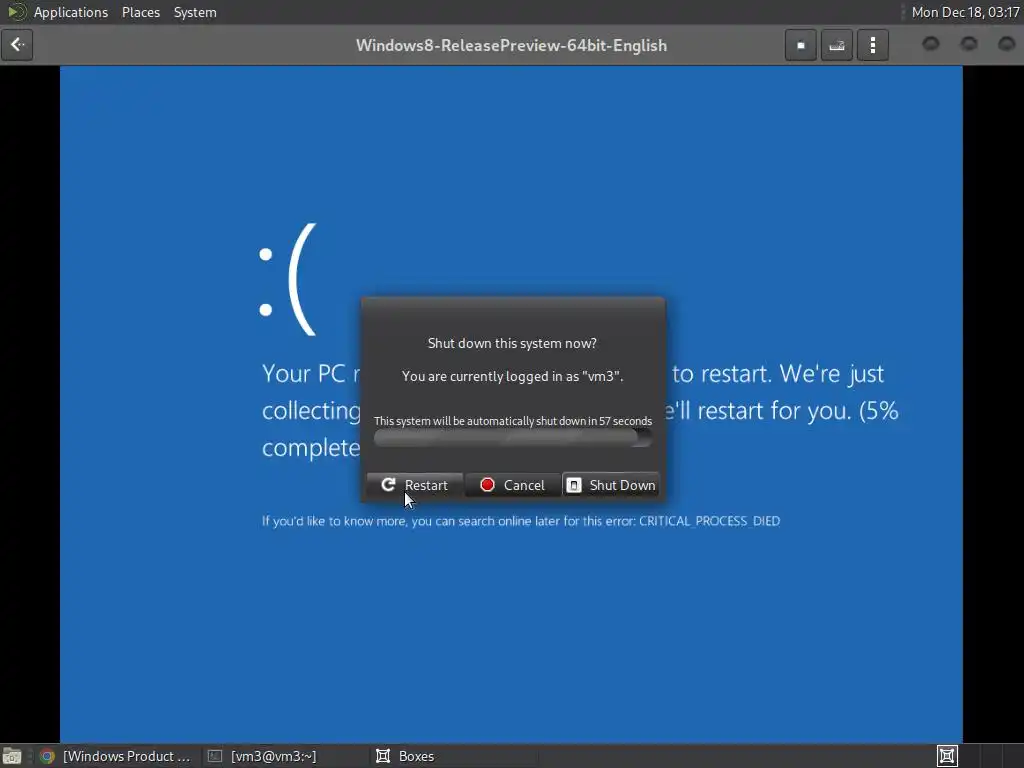Cancel the shutdown dialog
This screenshot has width=1024, height=768.
pyautogui.click(x=513, y=485)
